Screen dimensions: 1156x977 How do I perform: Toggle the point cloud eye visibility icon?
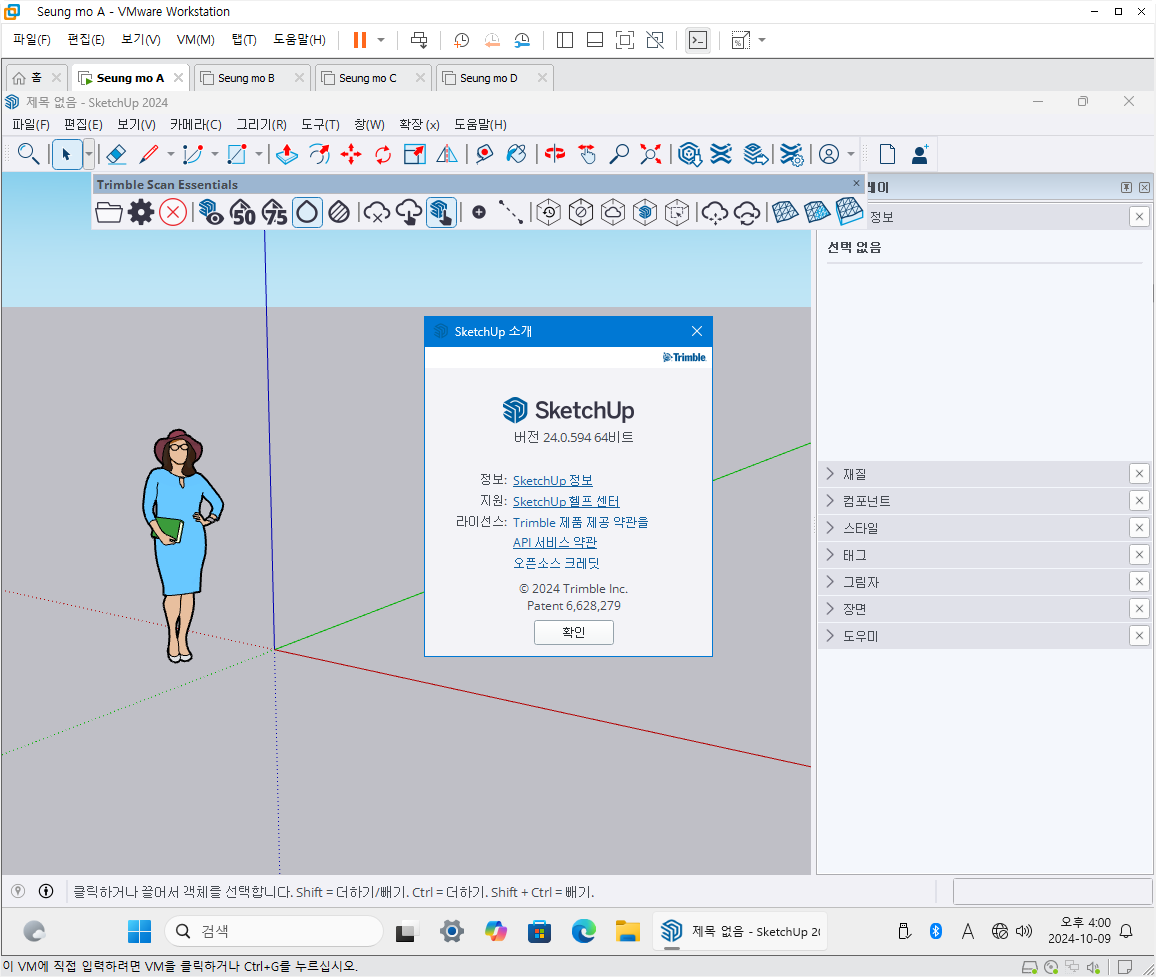coord(212,212)
